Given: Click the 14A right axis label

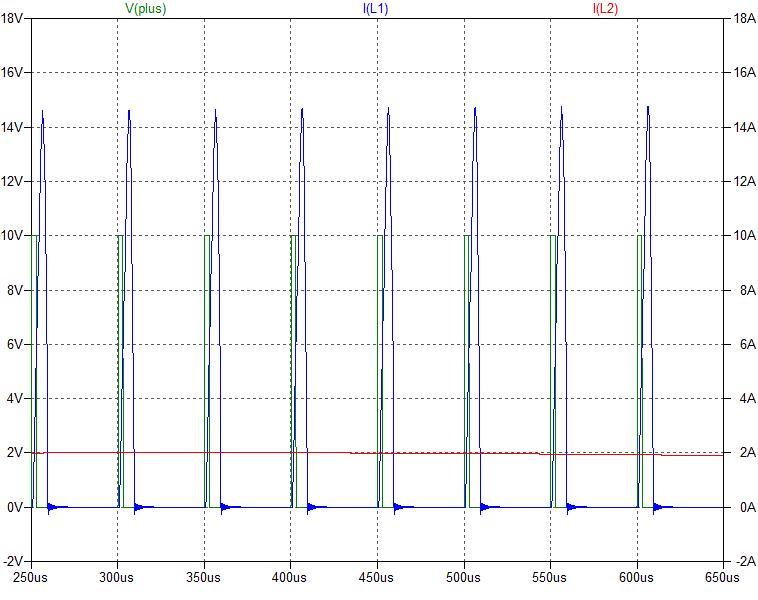Looking at the screenshot, I should (744, 127).
